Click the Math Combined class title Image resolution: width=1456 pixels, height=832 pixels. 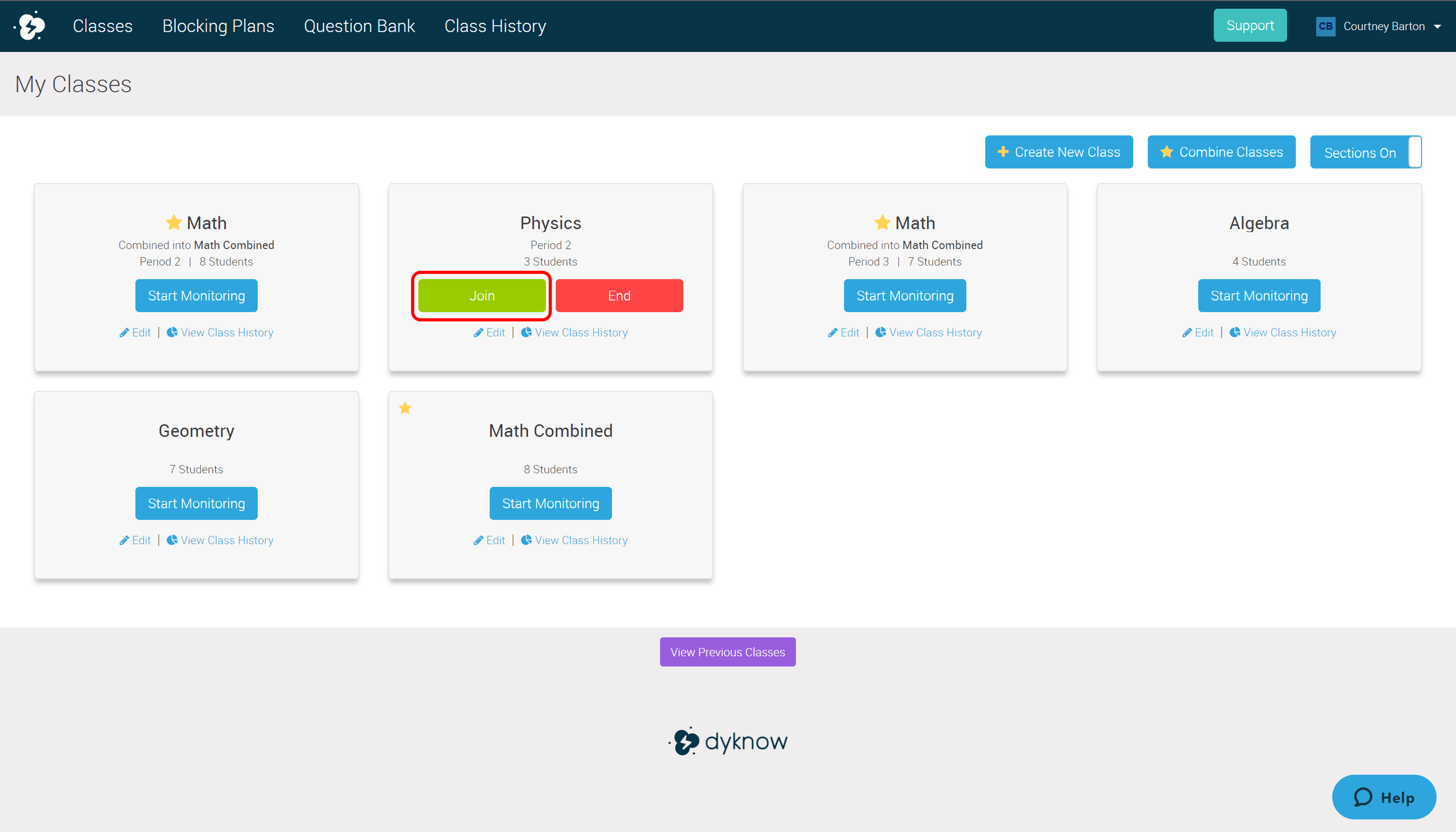(x=550, y=431)
